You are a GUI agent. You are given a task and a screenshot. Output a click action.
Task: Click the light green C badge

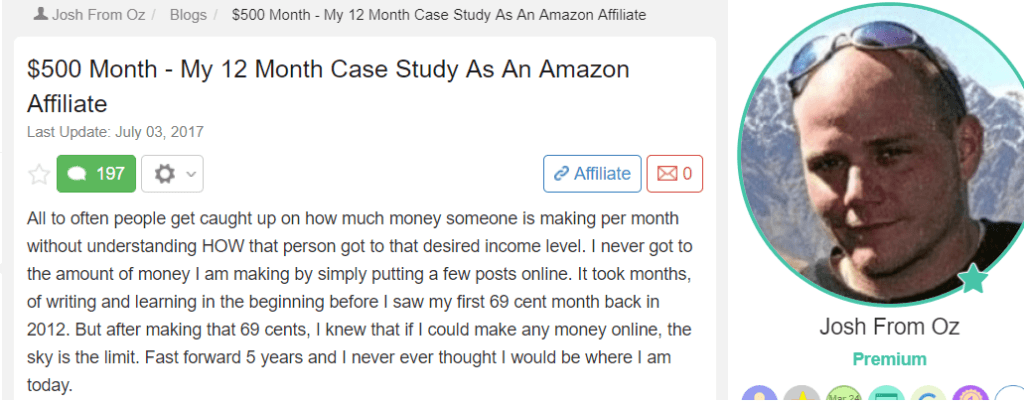click(928, 397)
